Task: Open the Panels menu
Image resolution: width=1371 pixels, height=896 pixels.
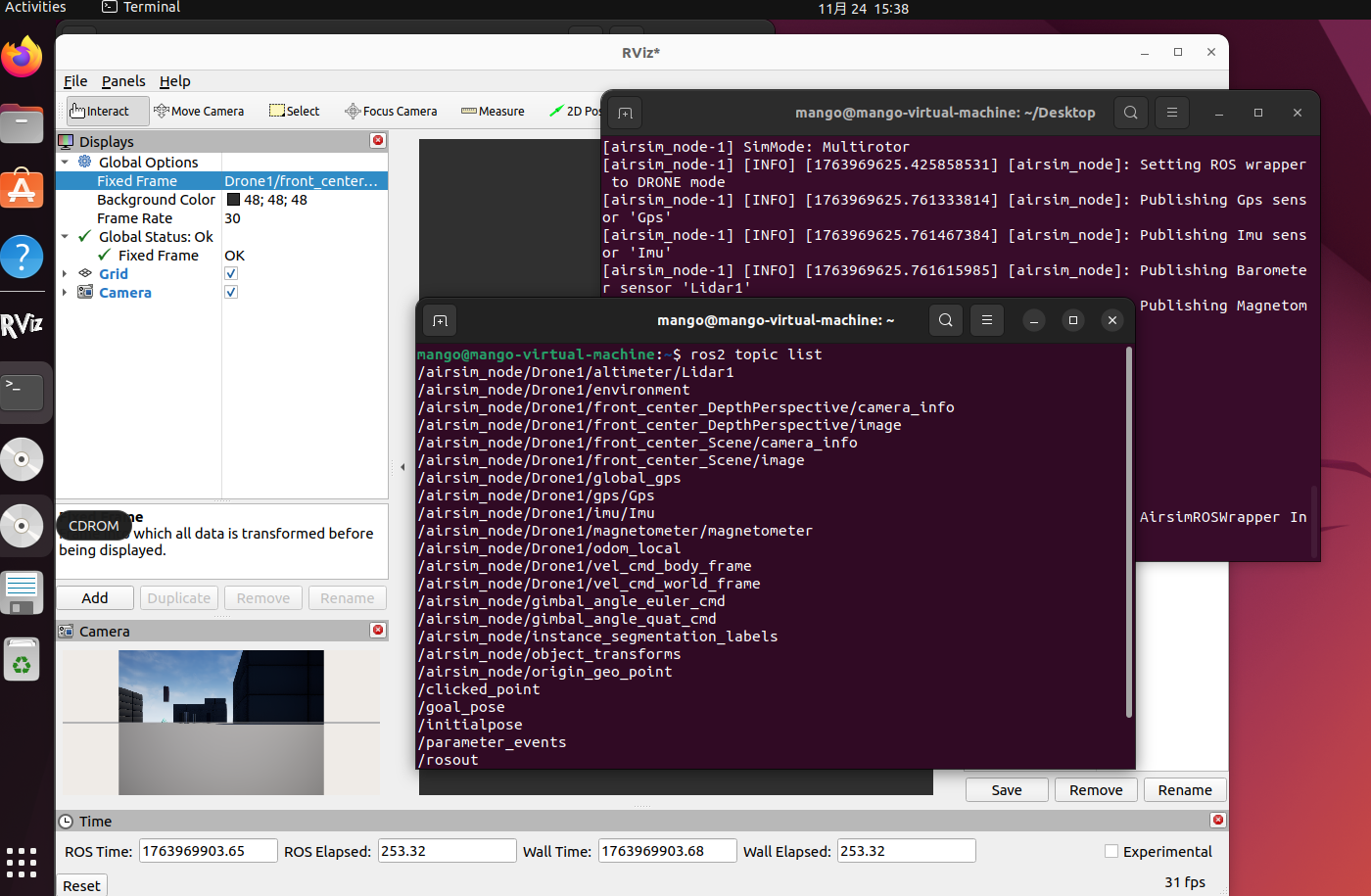Action: point(123,81)
